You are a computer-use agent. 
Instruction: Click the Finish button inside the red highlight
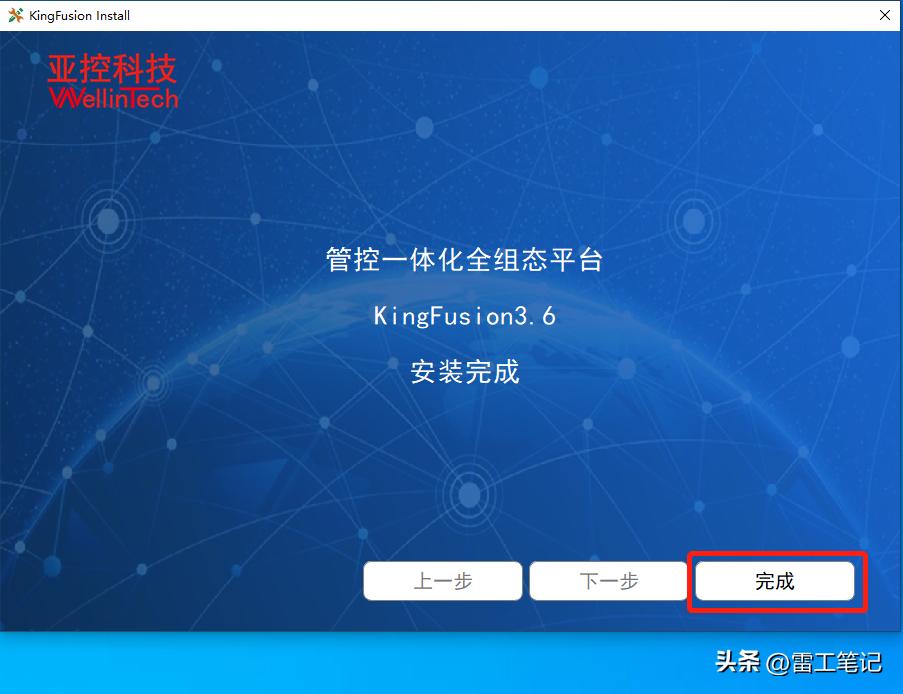(775, 581)
